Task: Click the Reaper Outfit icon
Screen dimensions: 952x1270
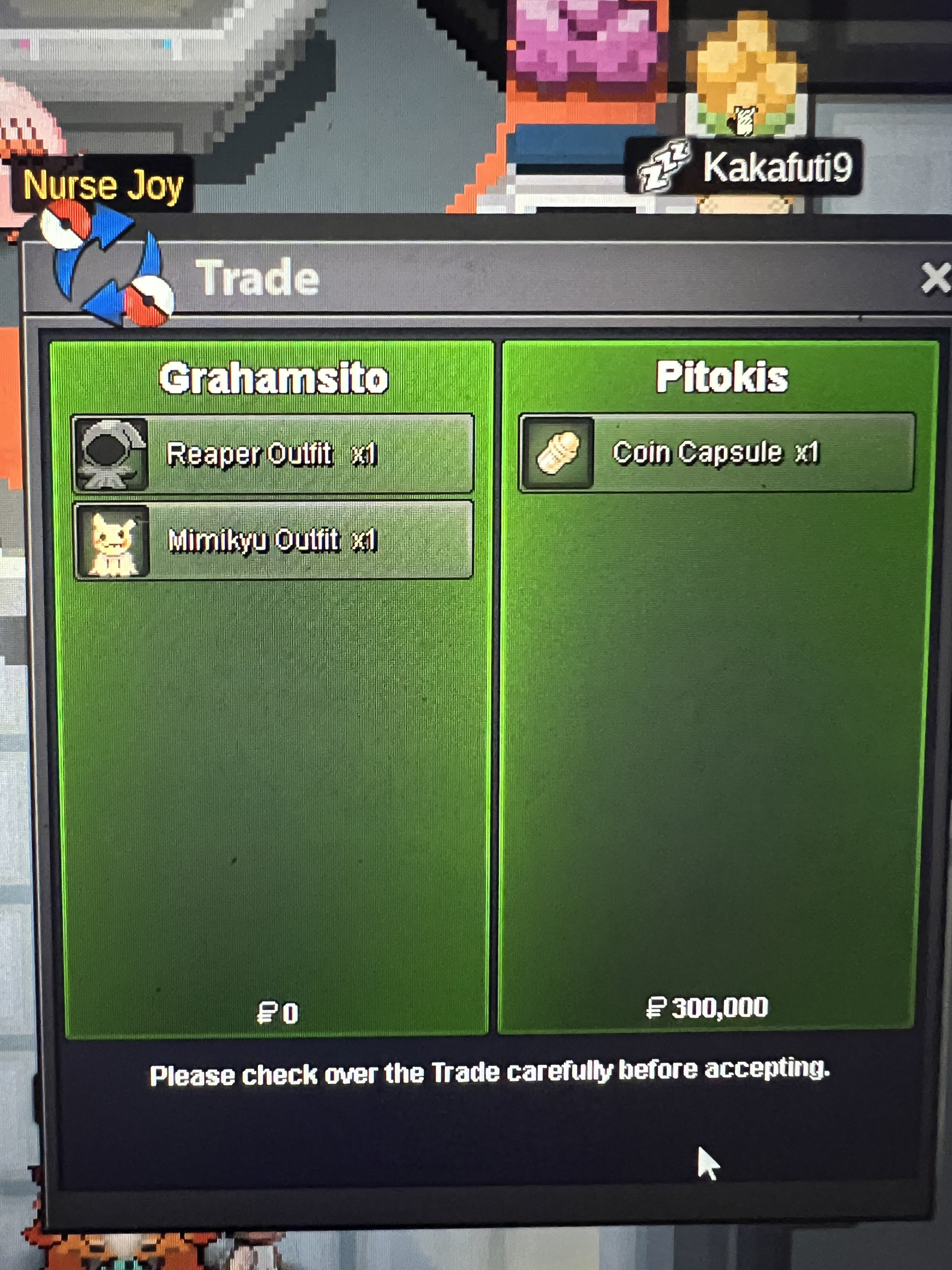Action: point(111,454)
